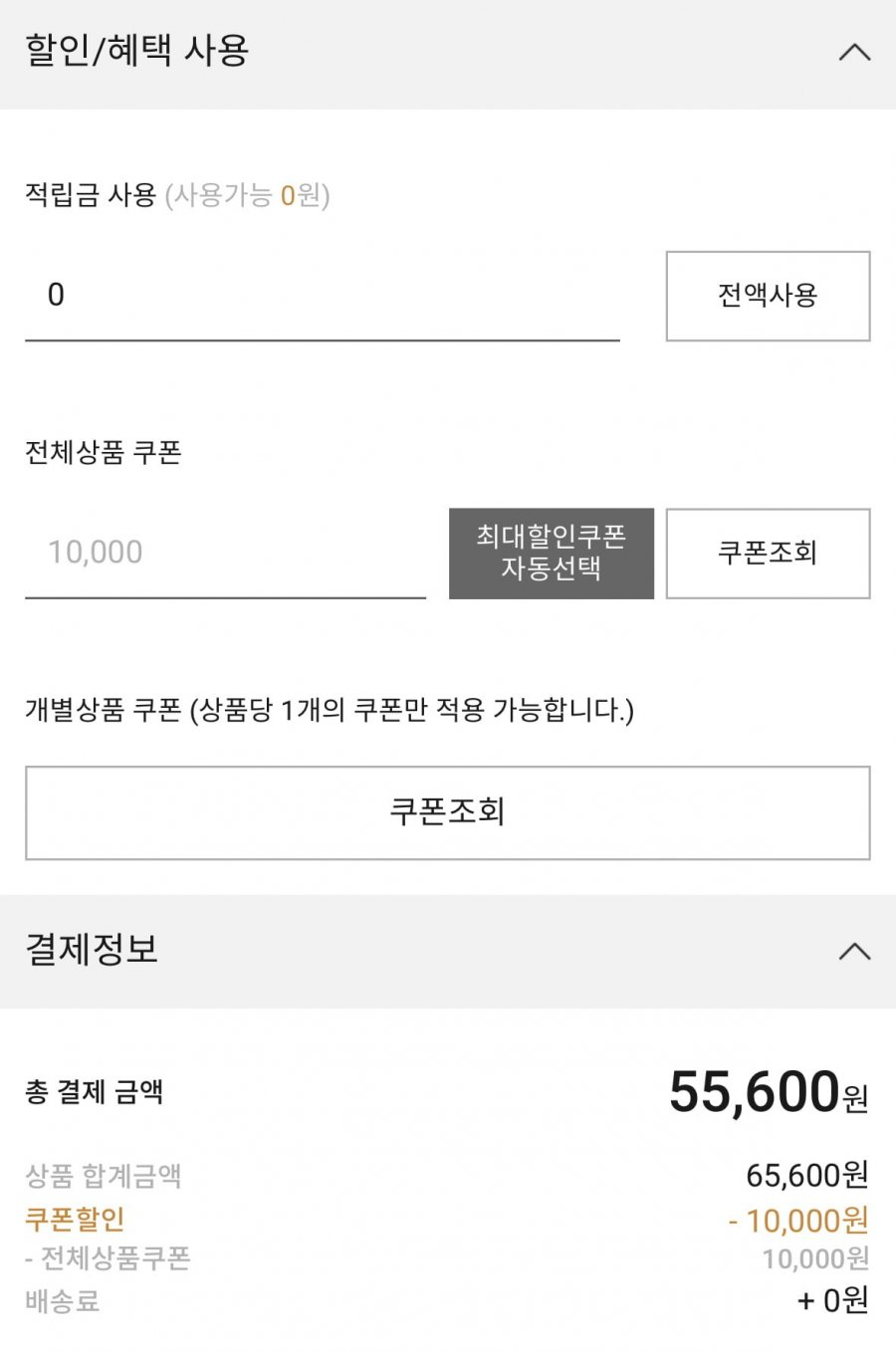Screen dimensions: 896x1352
Task: Click the 개별상품 쿠폰 notice text
Action: point(329,711)
